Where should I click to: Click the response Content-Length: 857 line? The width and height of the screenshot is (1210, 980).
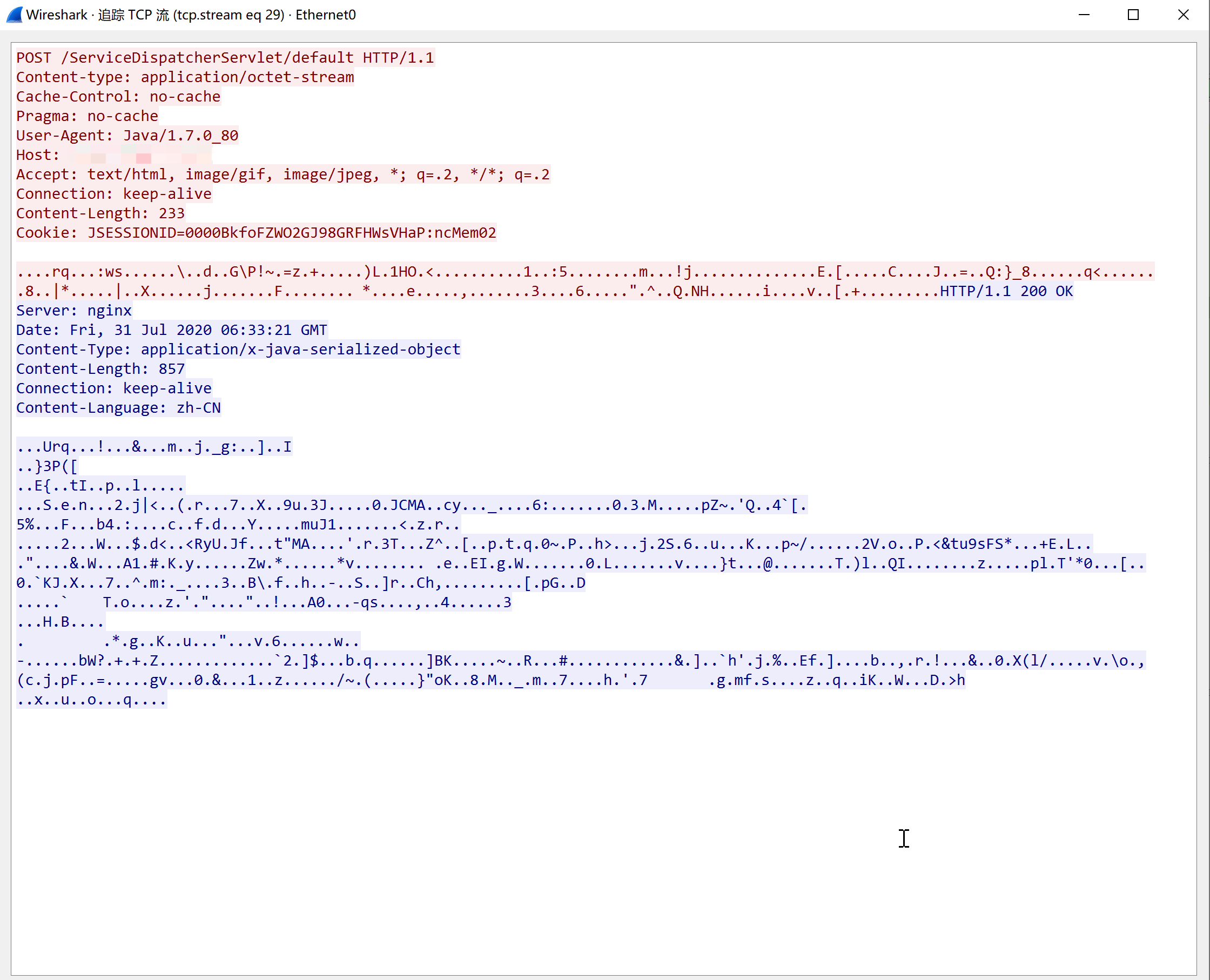[100, 369]
